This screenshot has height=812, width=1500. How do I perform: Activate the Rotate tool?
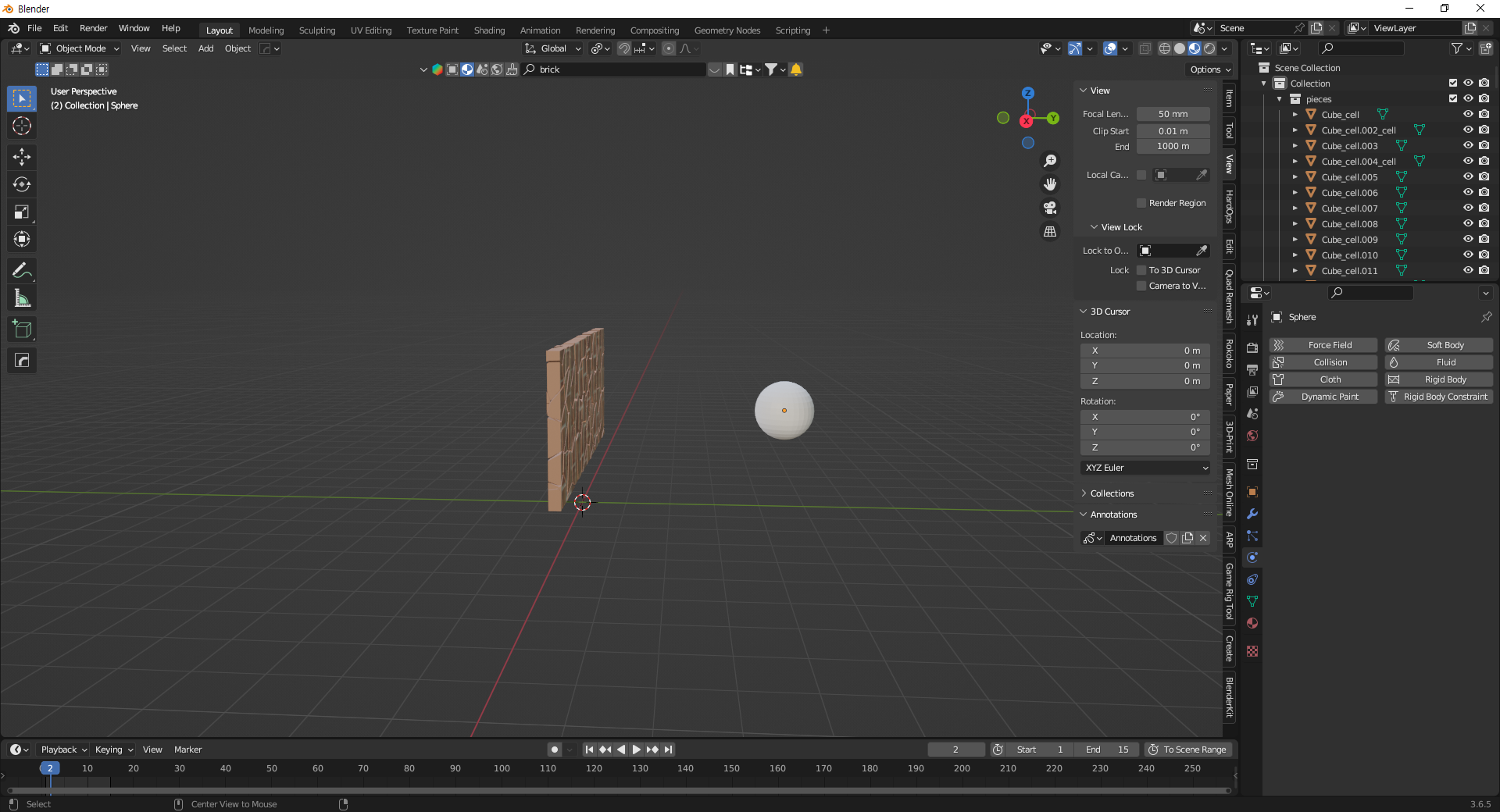point(22,184)
